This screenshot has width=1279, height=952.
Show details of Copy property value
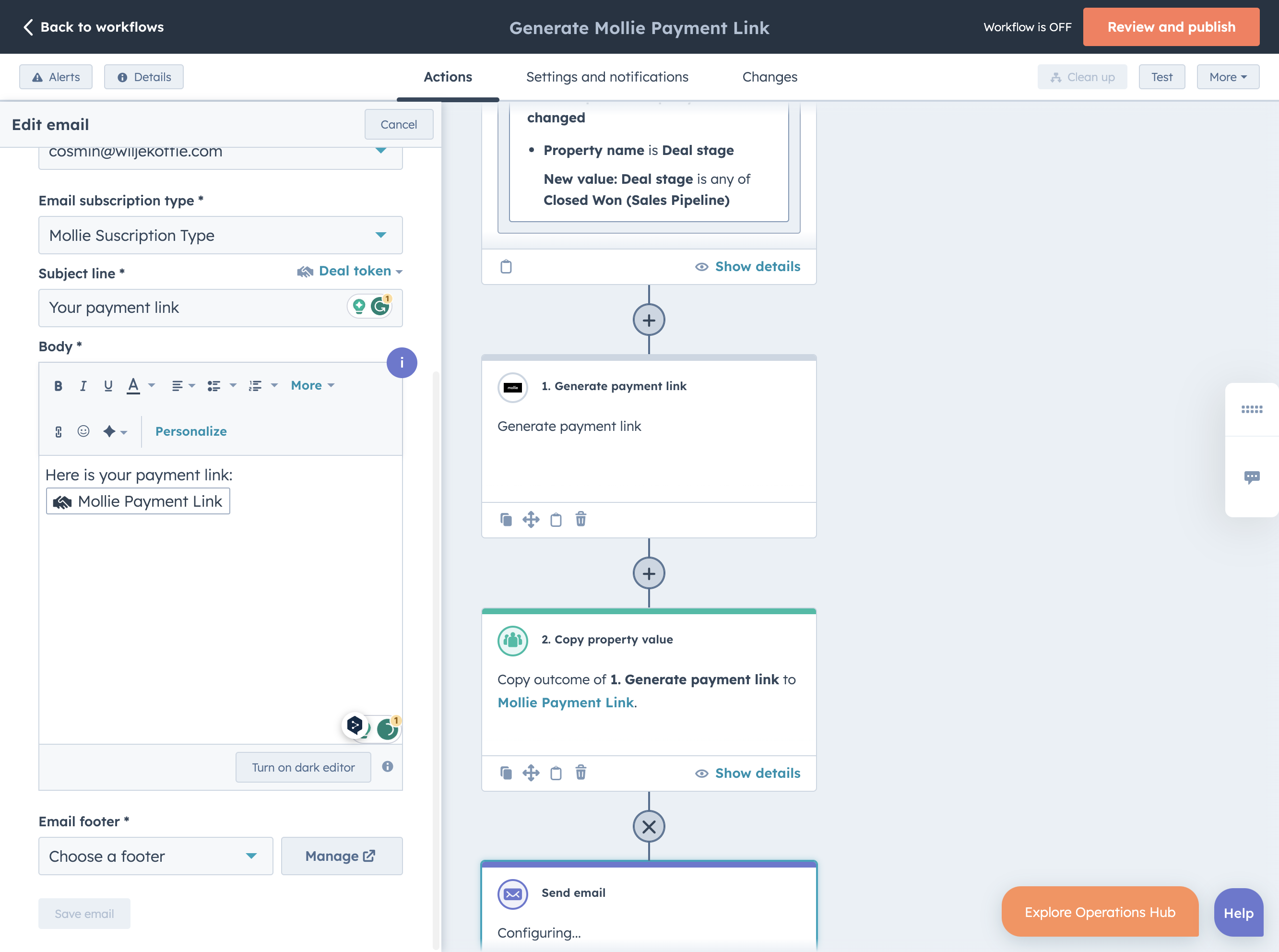(748, 773)
